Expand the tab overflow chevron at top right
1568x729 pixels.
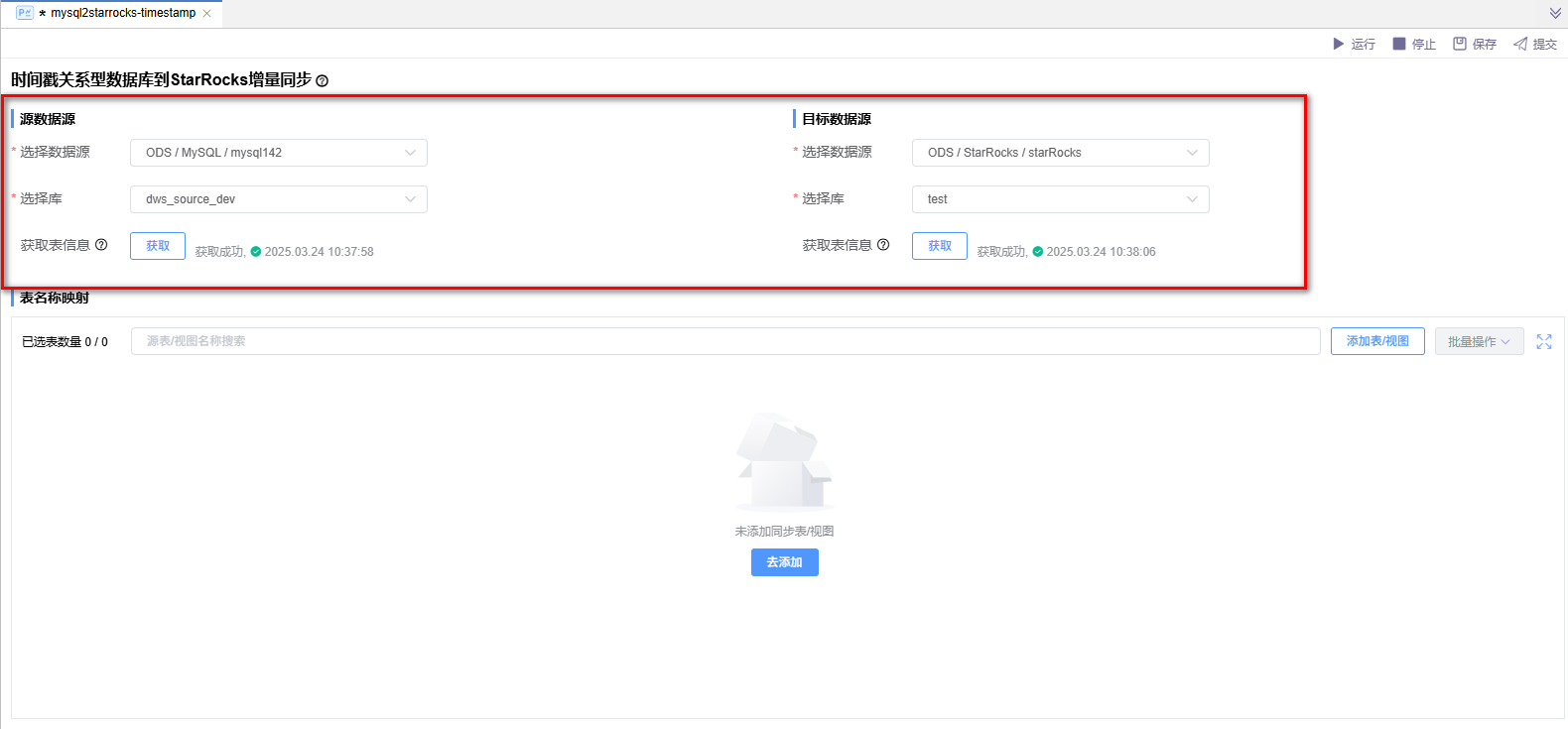tap(1555, 14)
